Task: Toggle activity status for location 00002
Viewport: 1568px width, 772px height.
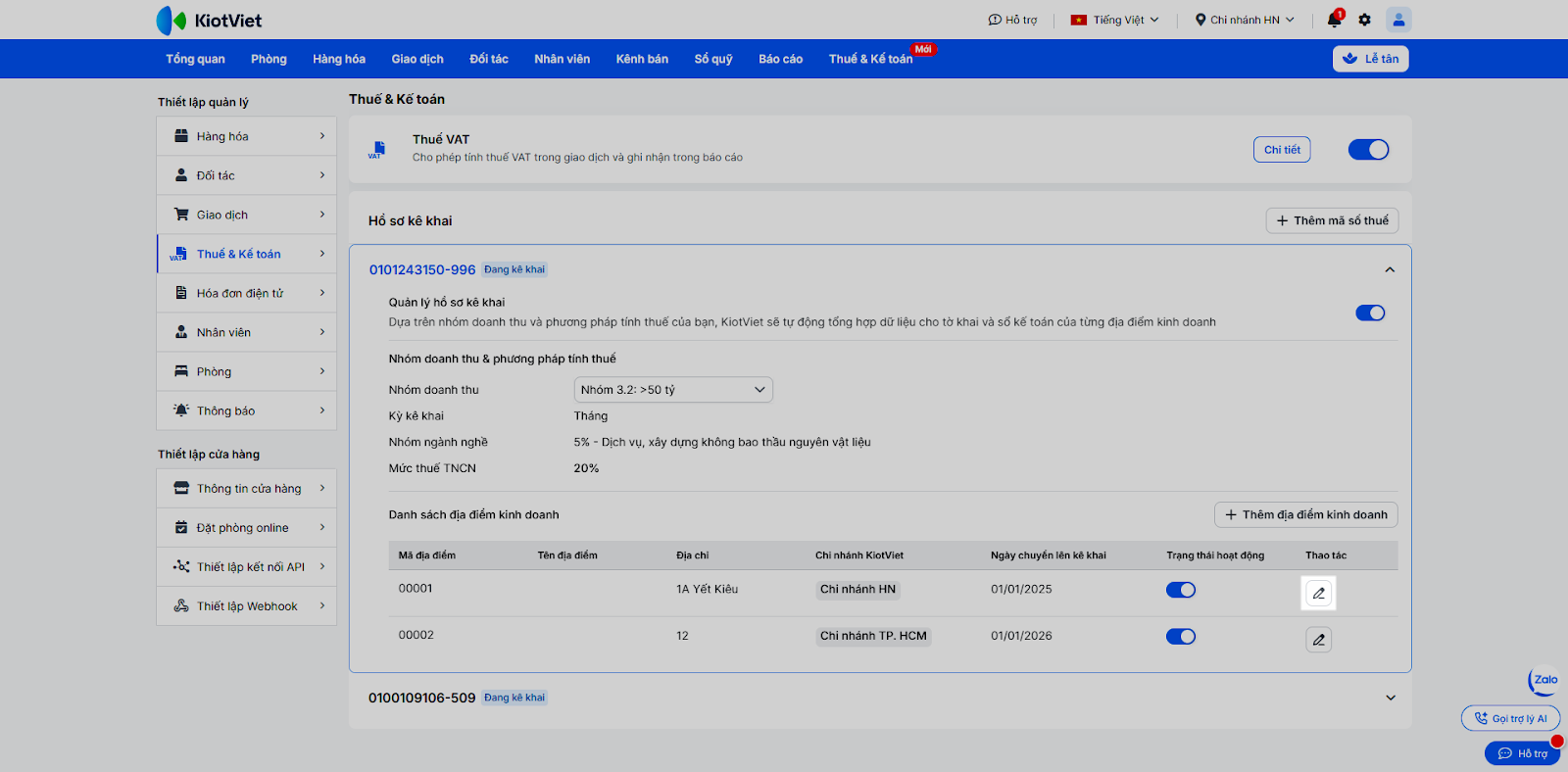Action: point(1181,637)
